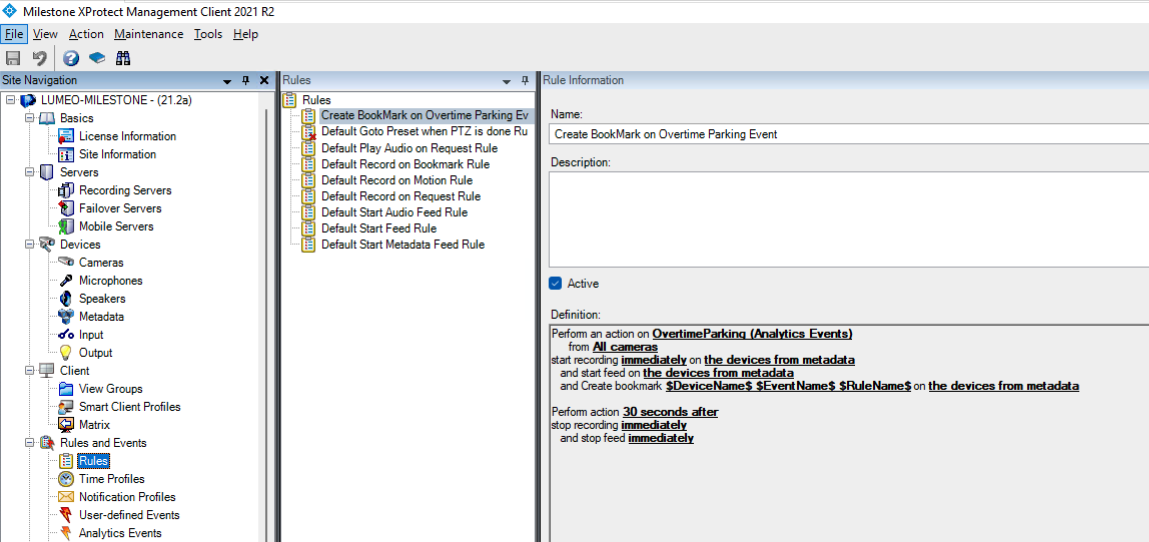Click the Failover Servers icon

(x=67, y=208)
